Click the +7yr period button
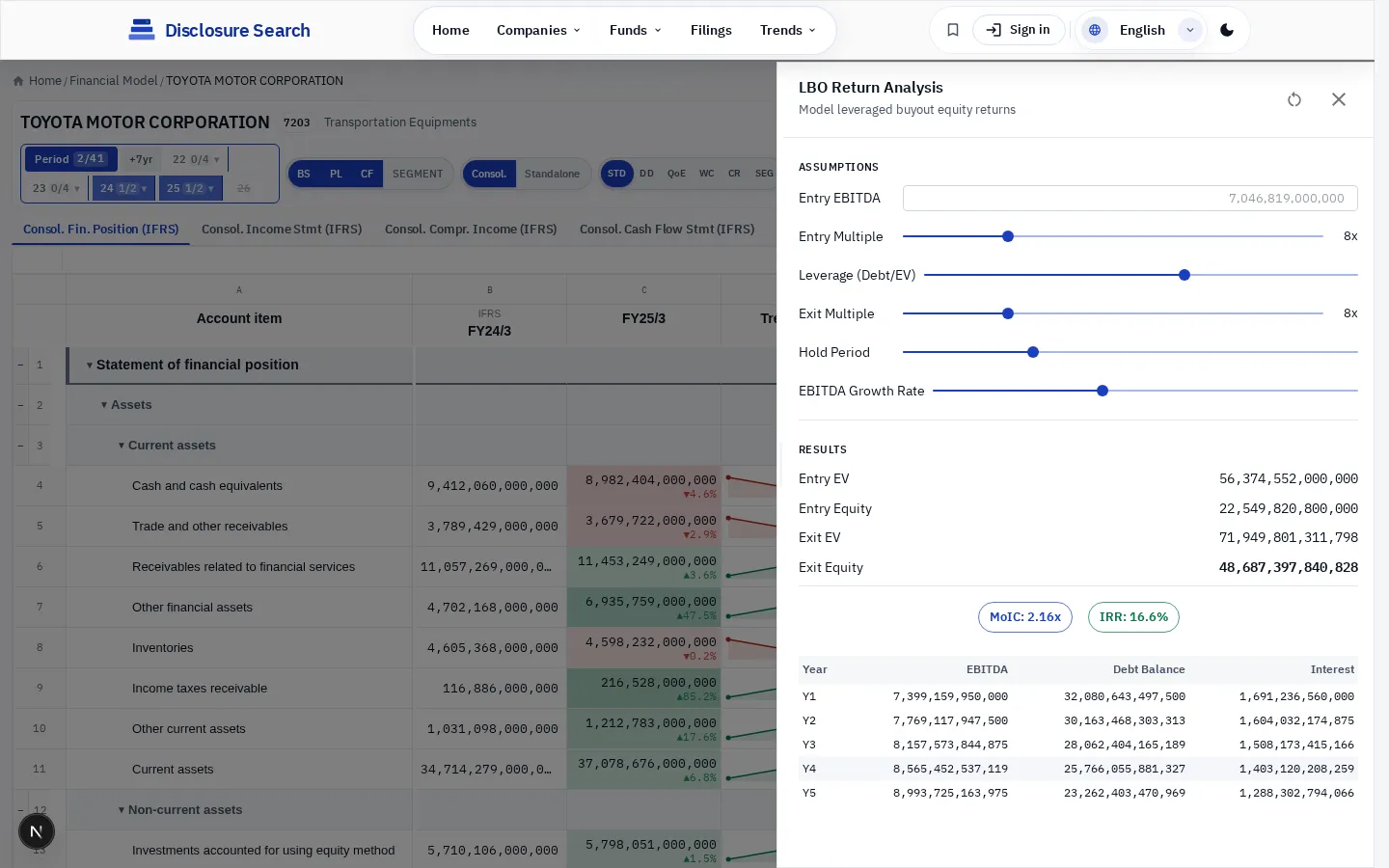1389x868 pixels. [141, 159]
